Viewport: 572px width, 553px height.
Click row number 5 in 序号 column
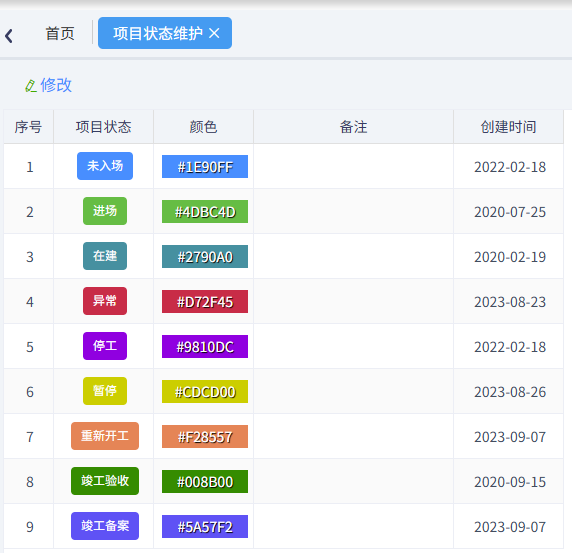(30, 347)
